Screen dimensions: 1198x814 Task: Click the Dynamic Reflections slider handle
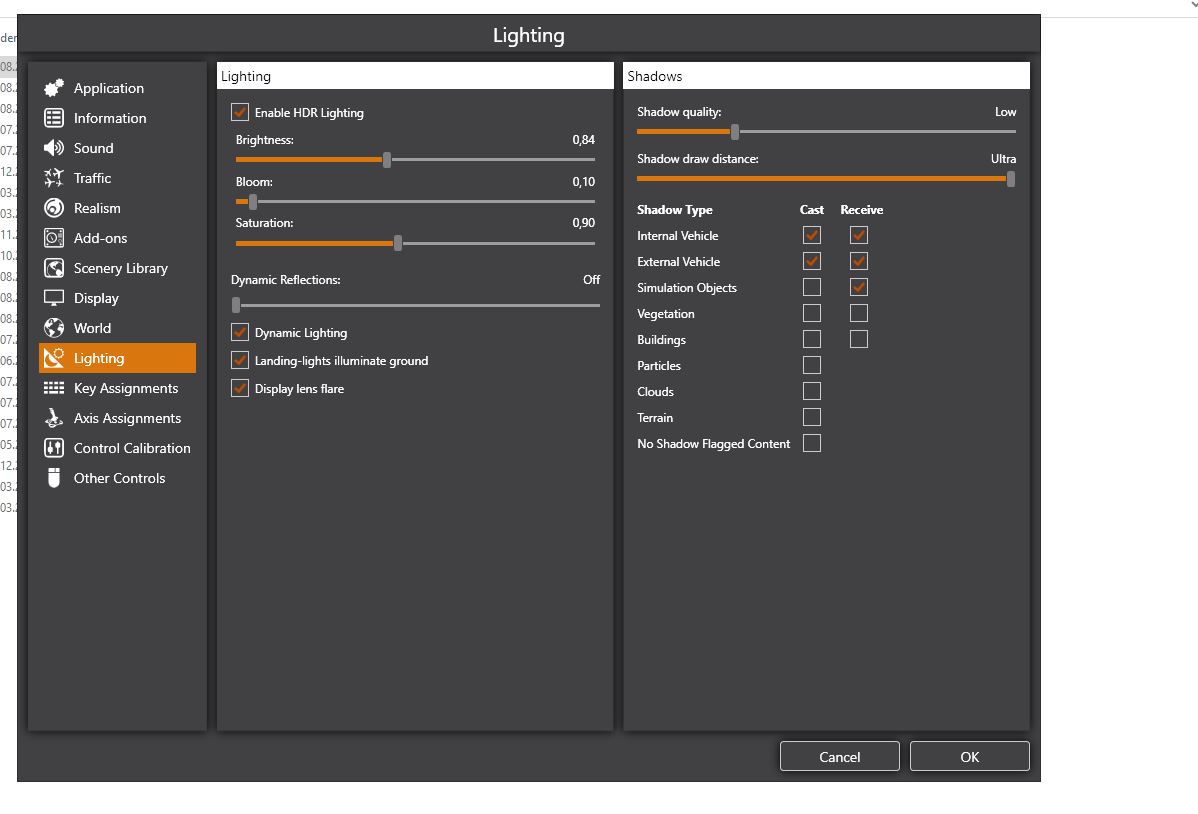click(x=236, y=306)
